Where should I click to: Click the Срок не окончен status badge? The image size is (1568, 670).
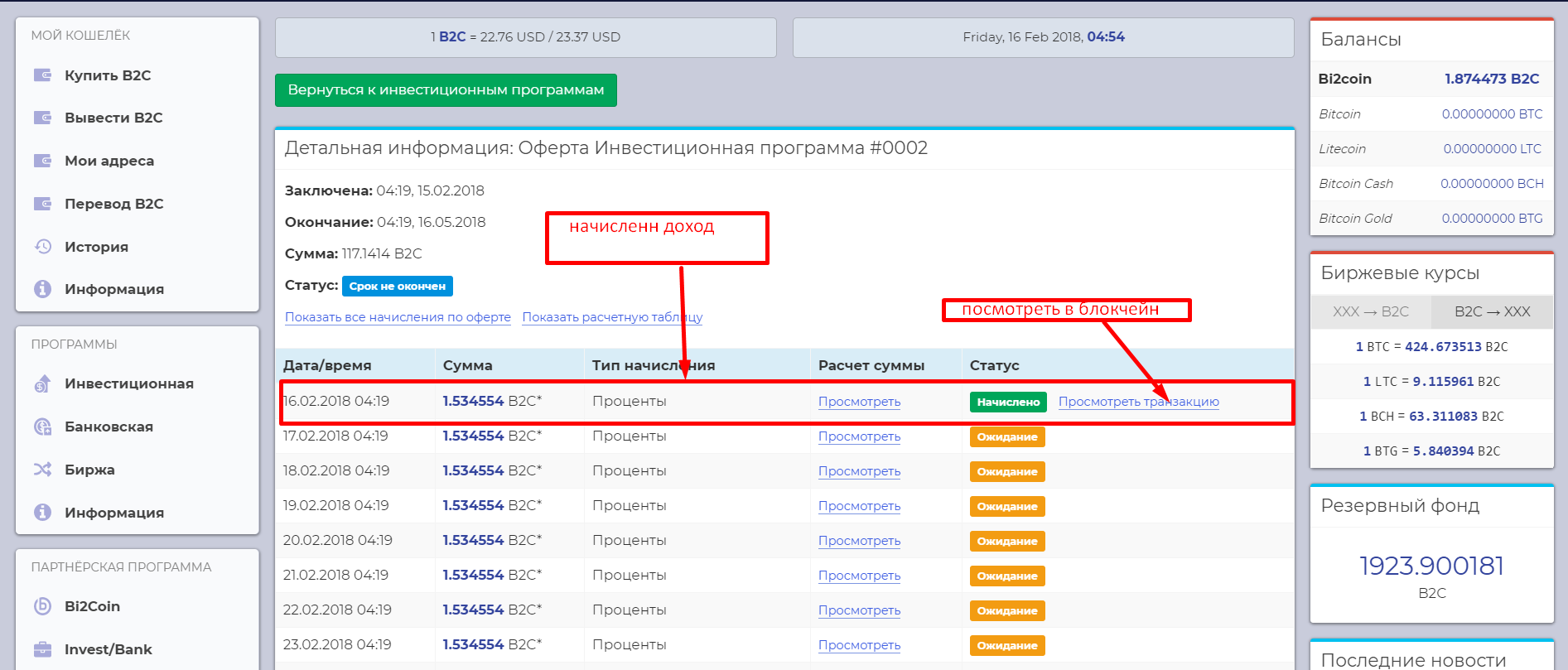coord(398,286)
